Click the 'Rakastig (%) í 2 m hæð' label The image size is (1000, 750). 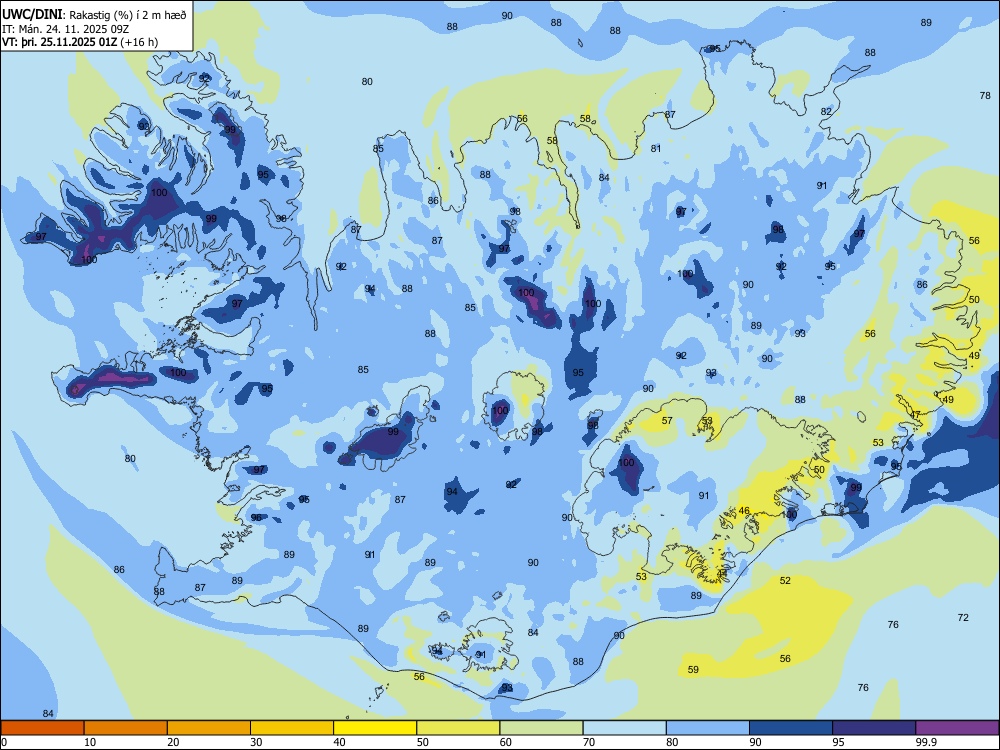(127, 15)
